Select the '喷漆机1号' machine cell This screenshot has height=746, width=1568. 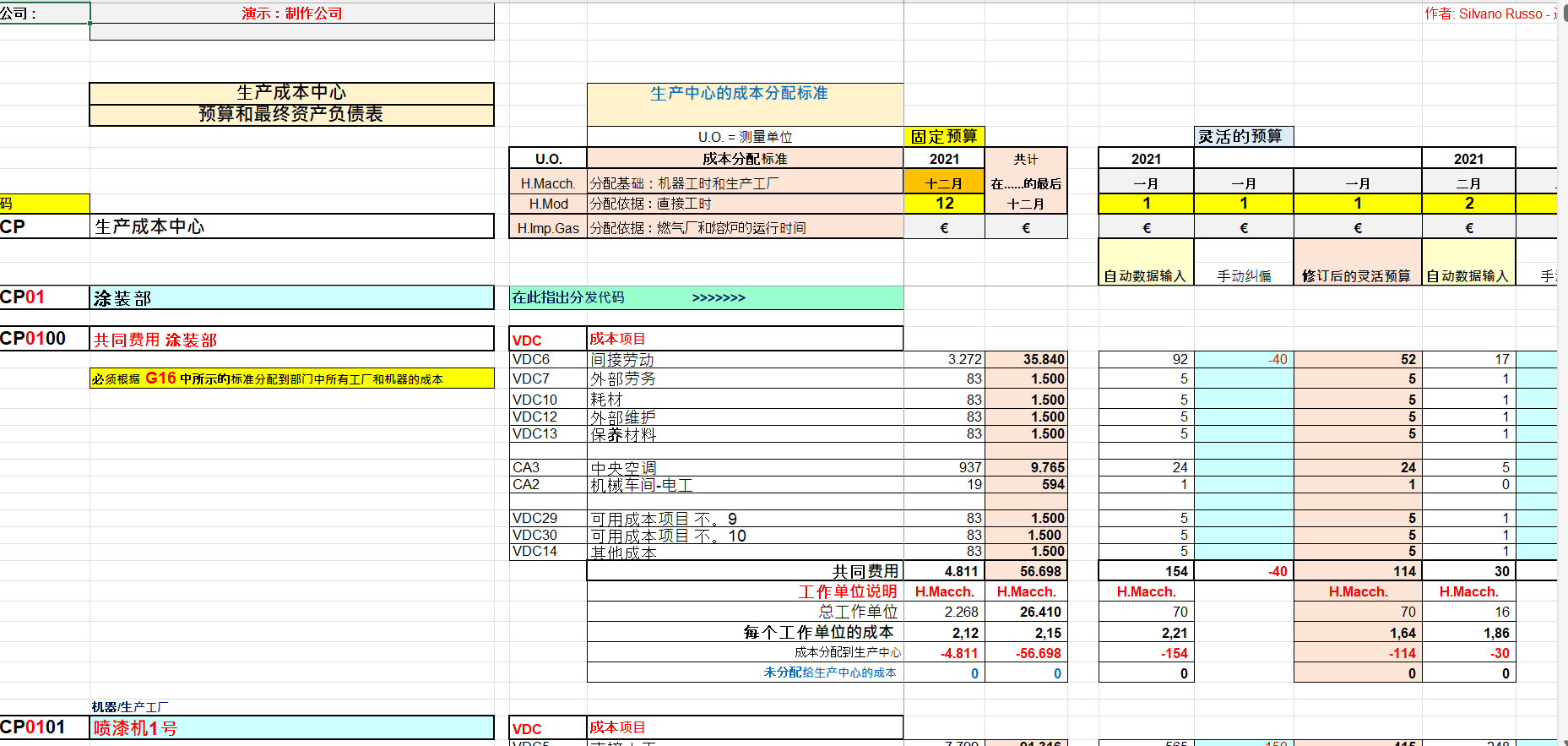pyautogui.click(x=292, y=727)
